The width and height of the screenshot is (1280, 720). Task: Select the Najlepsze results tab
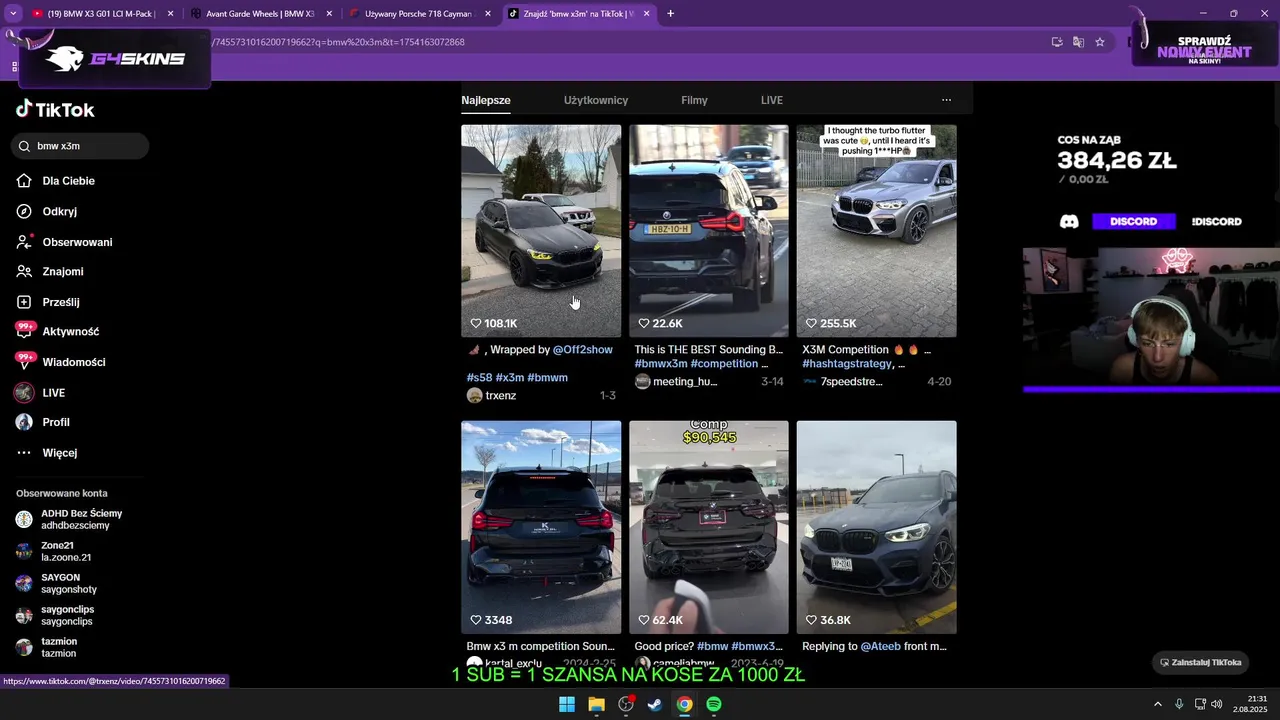(486, 100)
